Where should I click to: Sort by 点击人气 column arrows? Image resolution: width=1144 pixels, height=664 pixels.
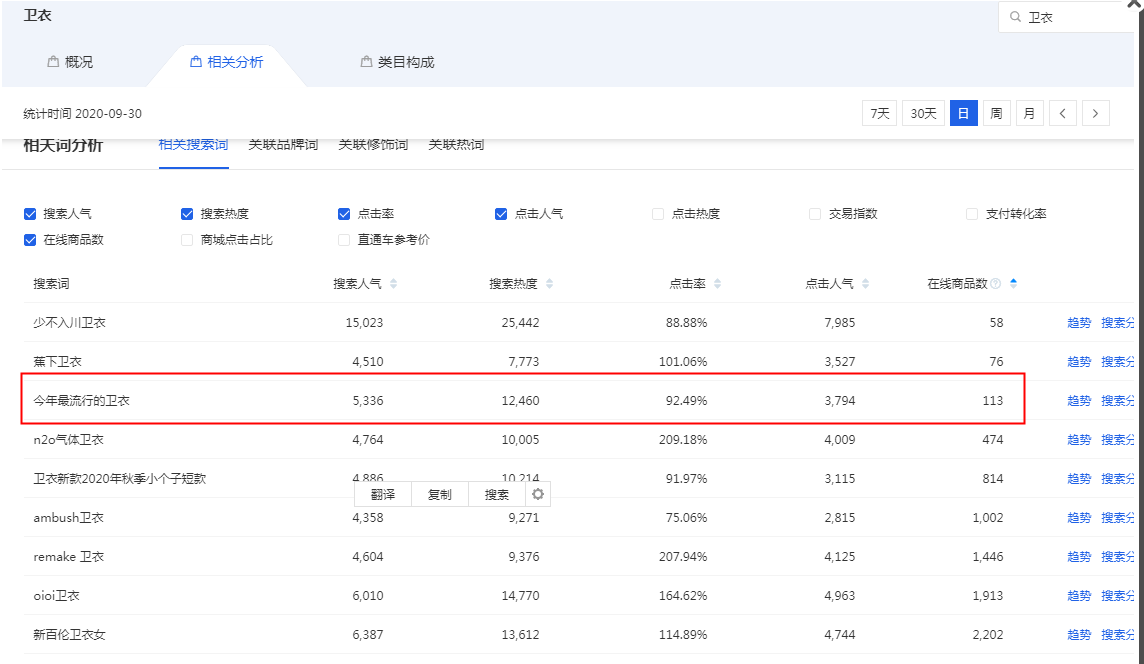tap(865, 284)
